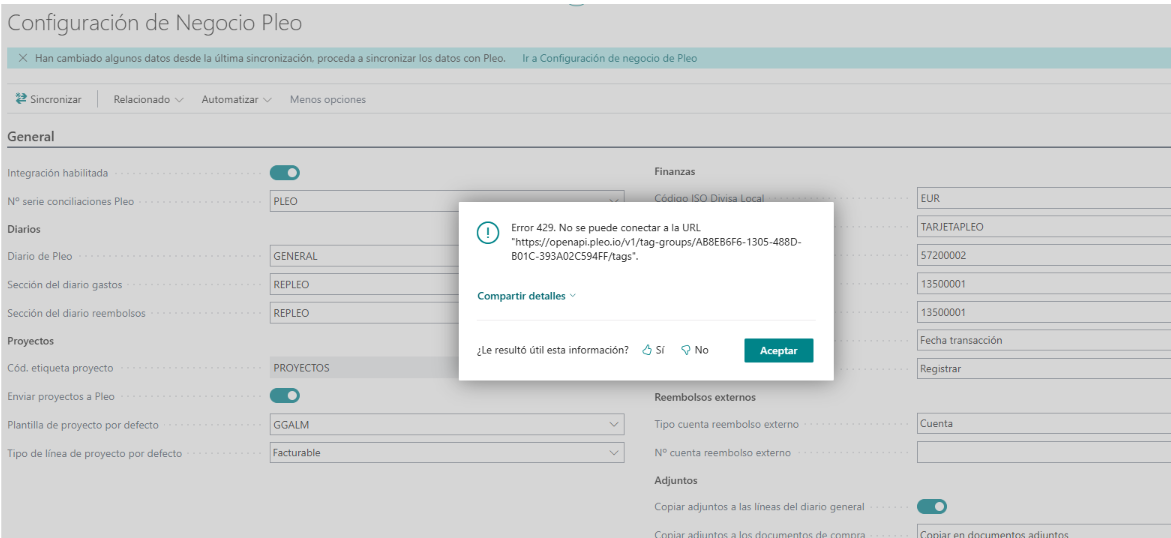Click the Finanzas group heading
Image resolution: width=1171 pixels, height=538 pixels.
point(674,172)
